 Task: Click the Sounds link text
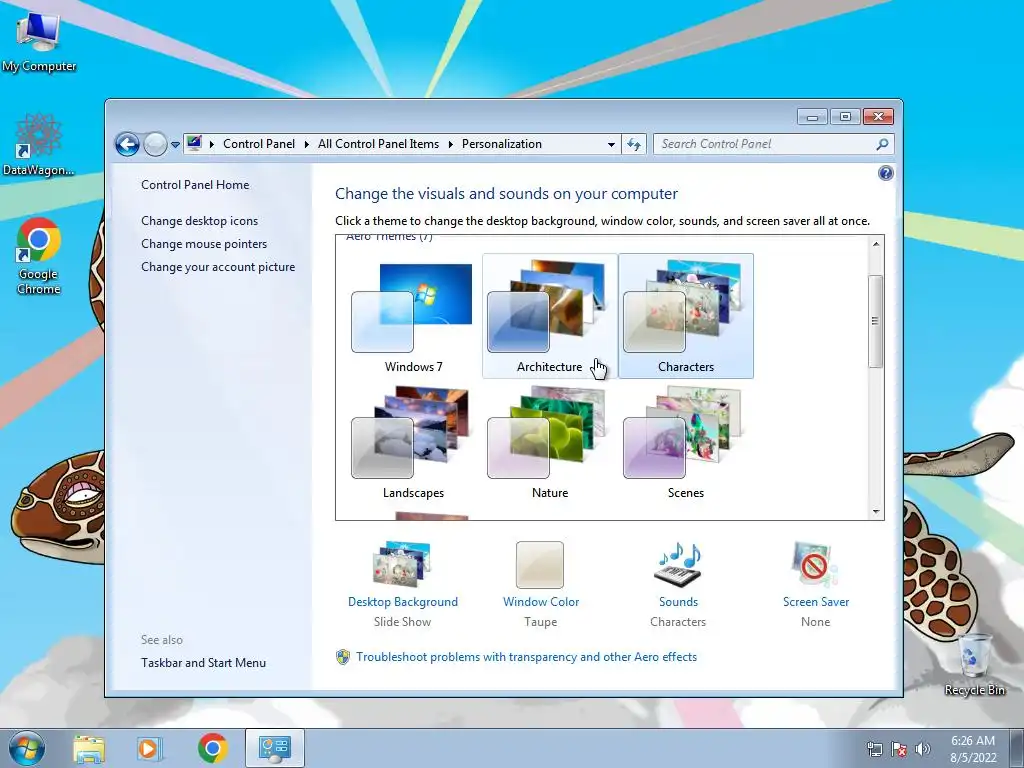click(x=678, y=602)
